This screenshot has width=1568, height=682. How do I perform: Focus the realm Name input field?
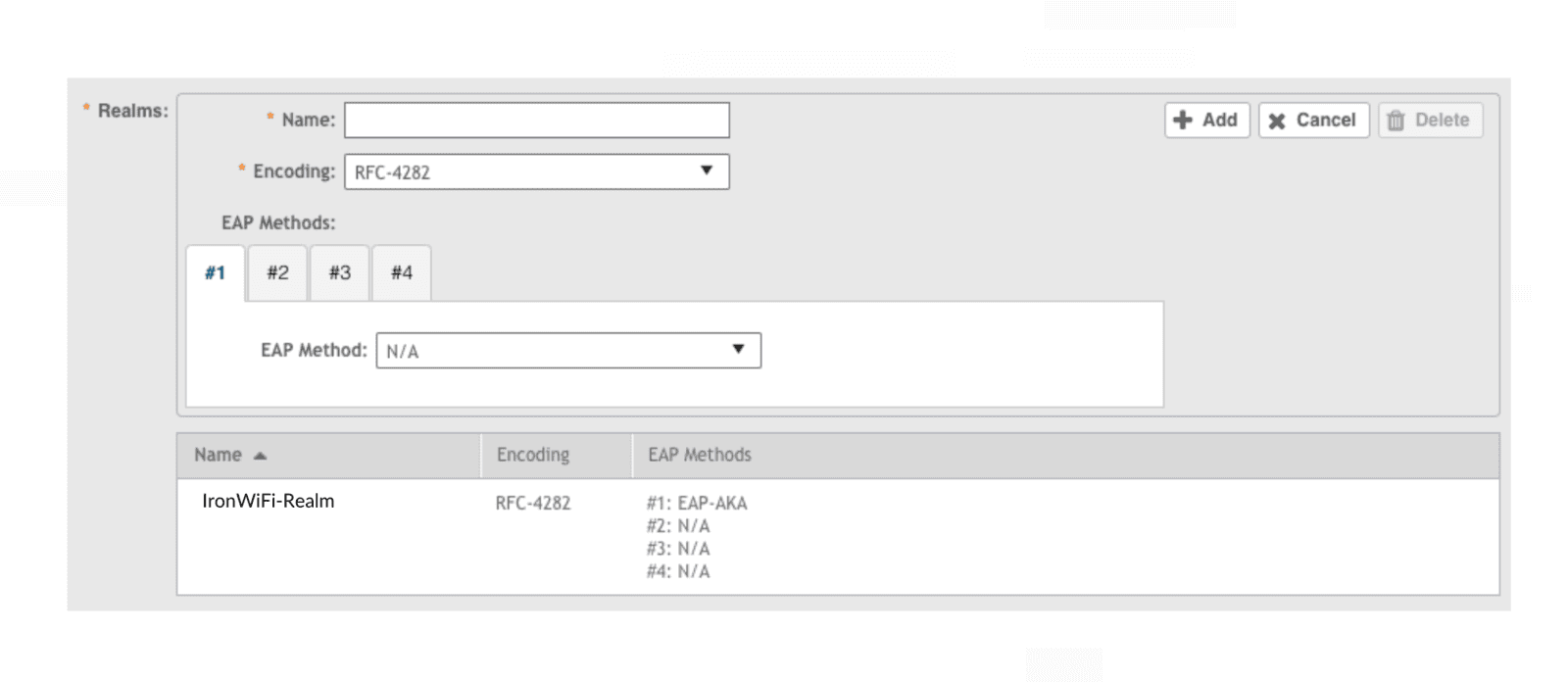click(537, 121)
